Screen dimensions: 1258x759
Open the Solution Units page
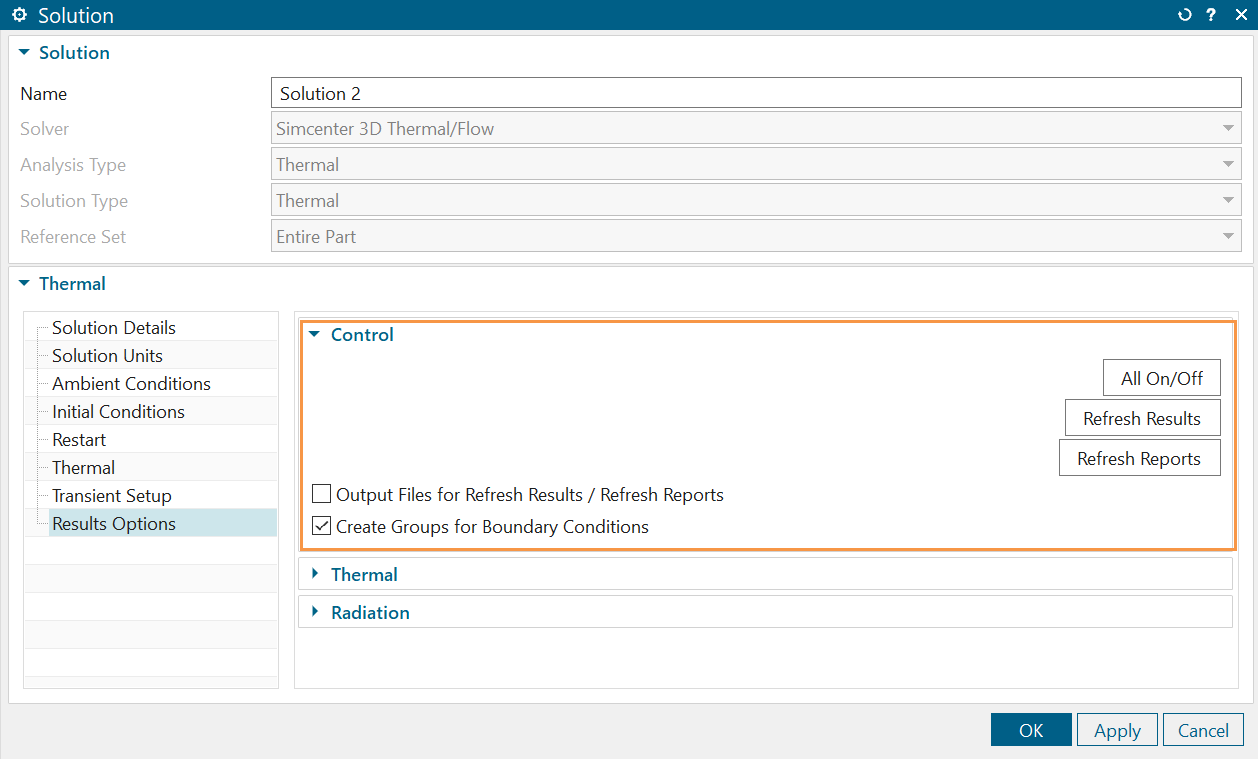point(107,356)
